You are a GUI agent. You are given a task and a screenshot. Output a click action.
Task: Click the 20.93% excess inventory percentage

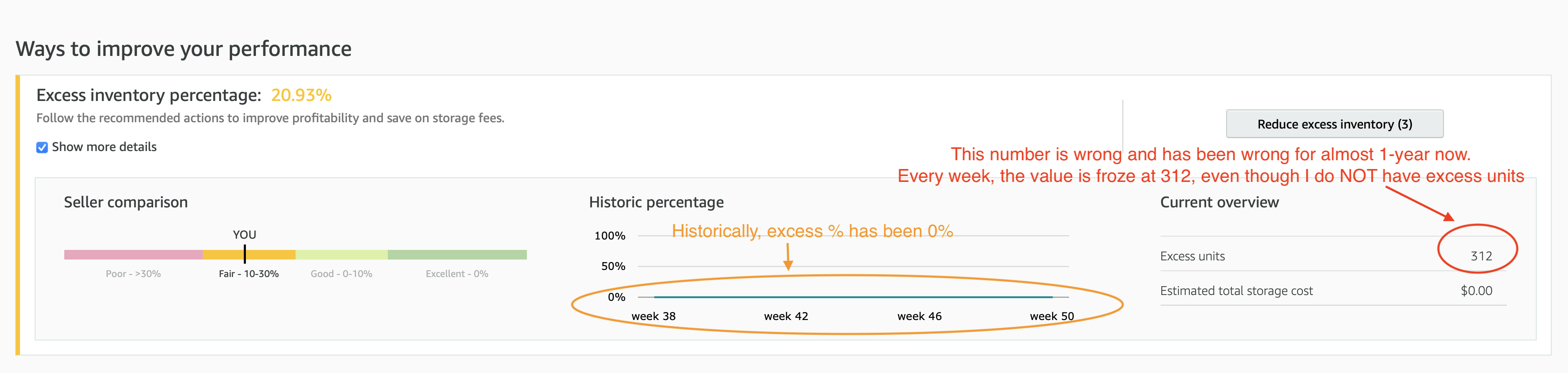pyautogui.click(x=301, y=95)
